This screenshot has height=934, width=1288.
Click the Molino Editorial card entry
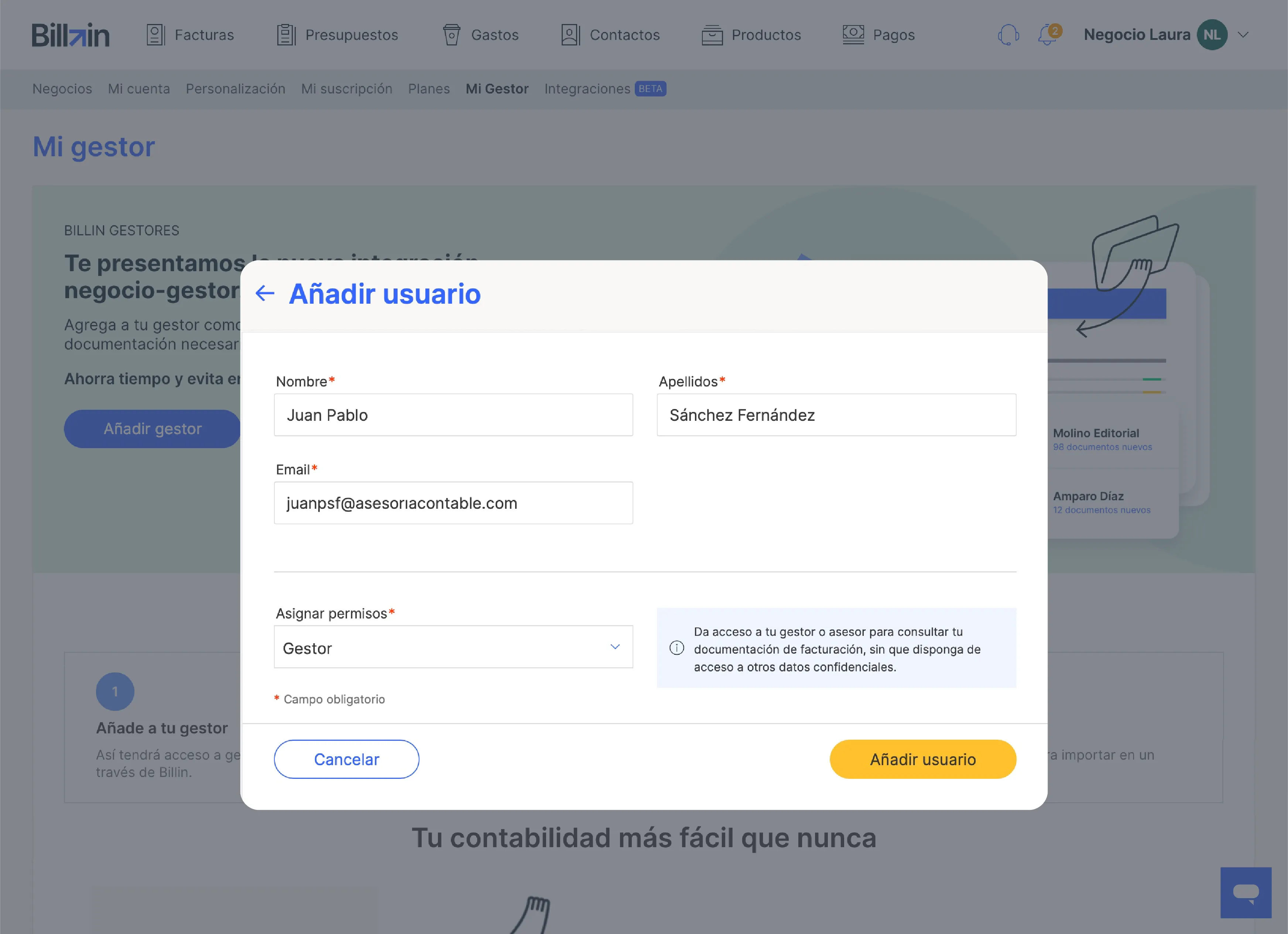coord(1102,439)
